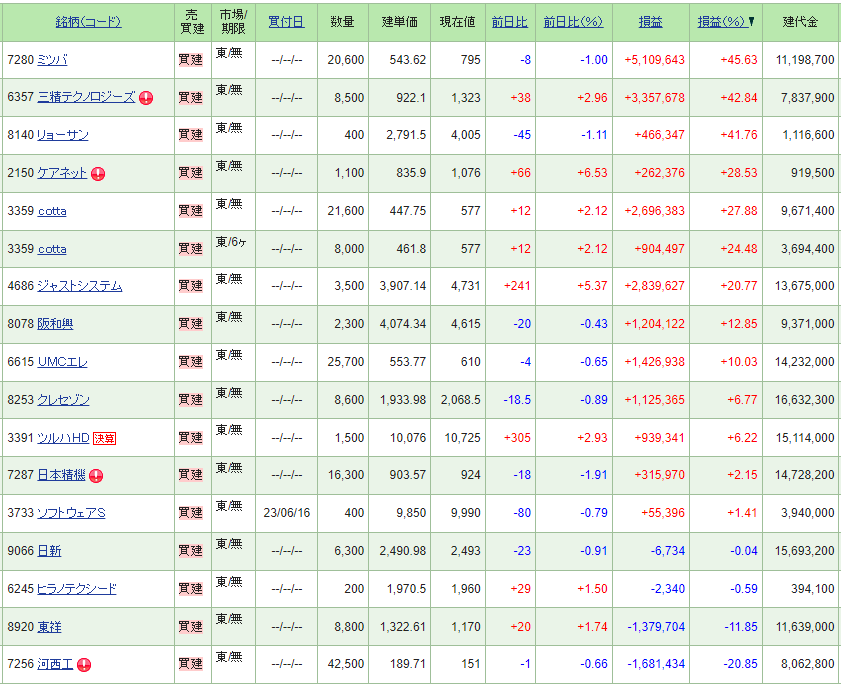Image resolution: width=841 pixels, height=687 pixels.
Task: Click the 建代金 column header
Action: point(801,22)
